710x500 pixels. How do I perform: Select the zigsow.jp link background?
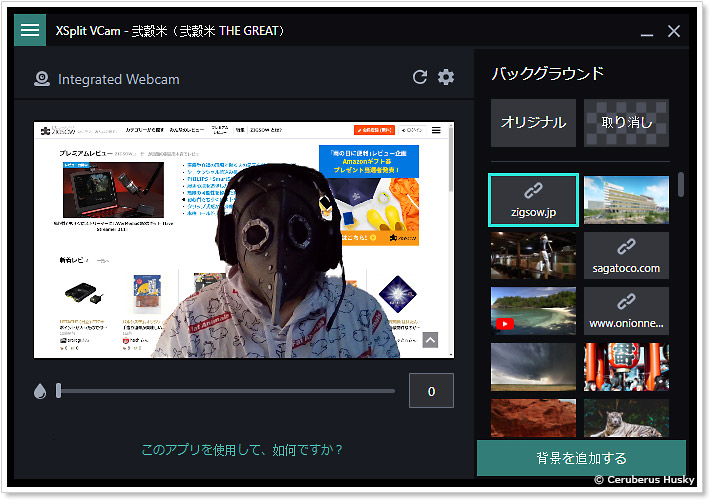(x=533, y=200)
